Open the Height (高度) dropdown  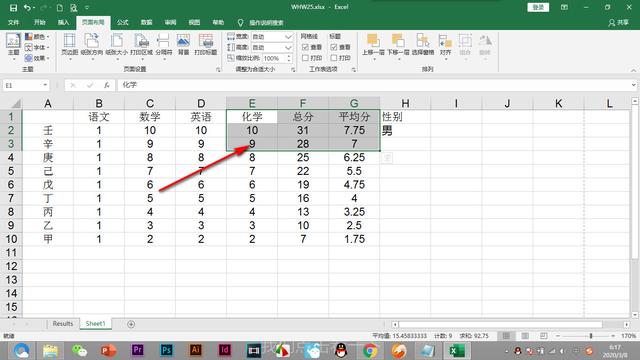tap(289, 47)
